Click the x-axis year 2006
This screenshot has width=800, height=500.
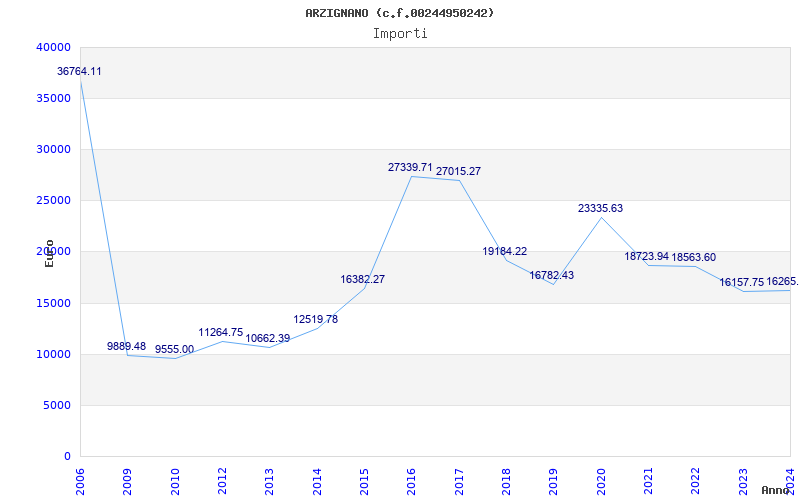point(80,482)
